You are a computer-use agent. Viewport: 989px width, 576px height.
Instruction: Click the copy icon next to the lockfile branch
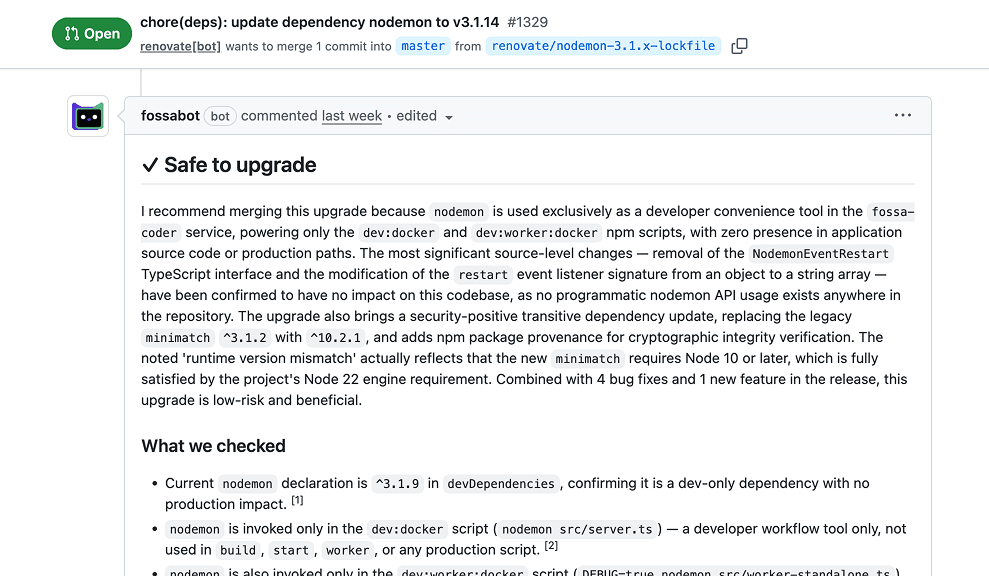(x=738, y=46)
